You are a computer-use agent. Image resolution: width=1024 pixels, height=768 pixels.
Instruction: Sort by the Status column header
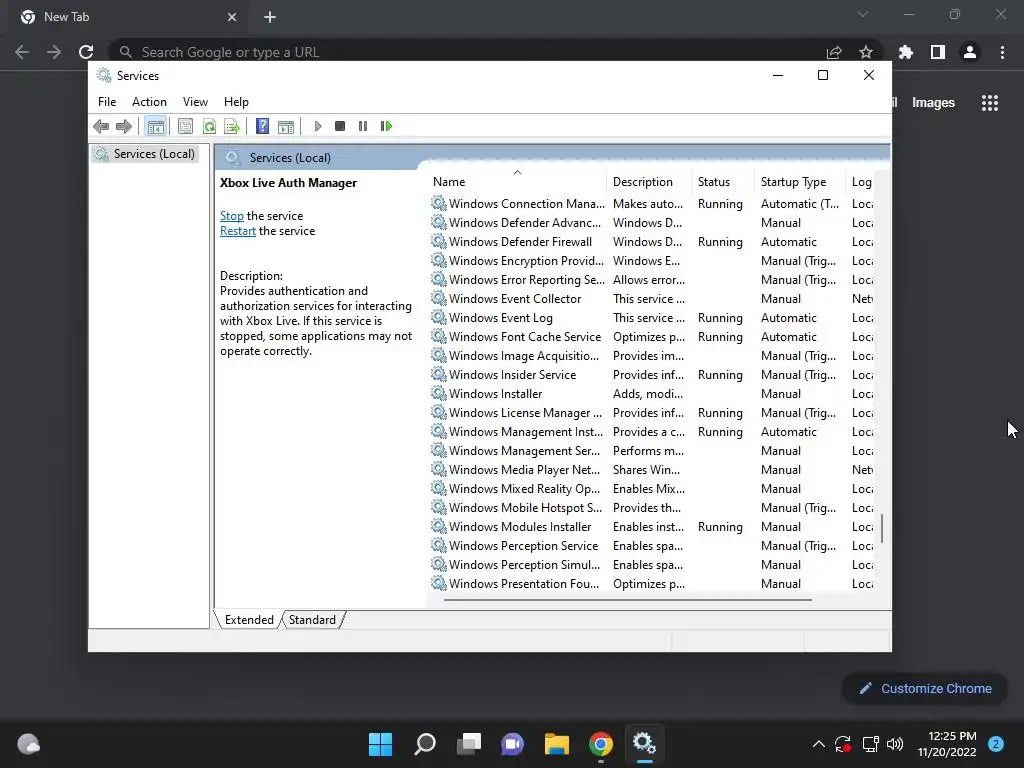723,182
